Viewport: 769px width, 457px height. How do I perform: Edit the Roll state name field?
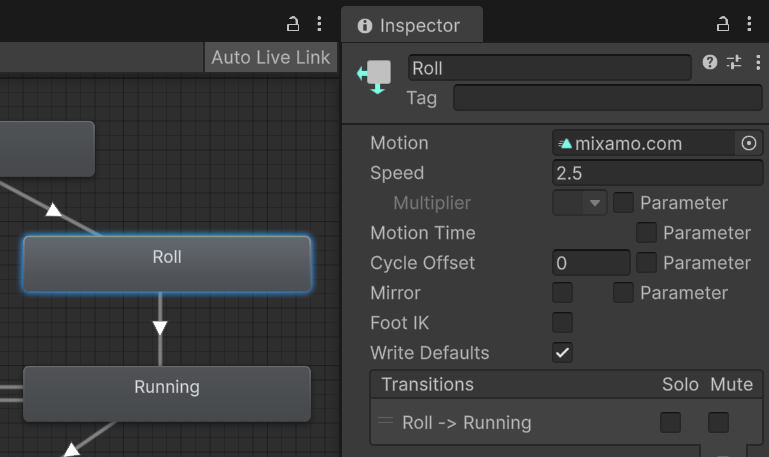pos(549,68)
